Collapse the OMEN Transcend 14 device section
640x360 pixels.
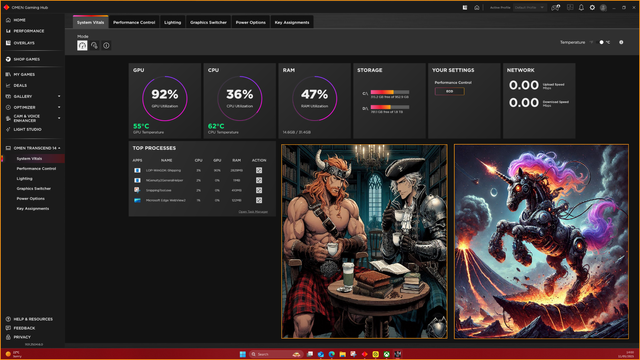[x=59, y=148]
